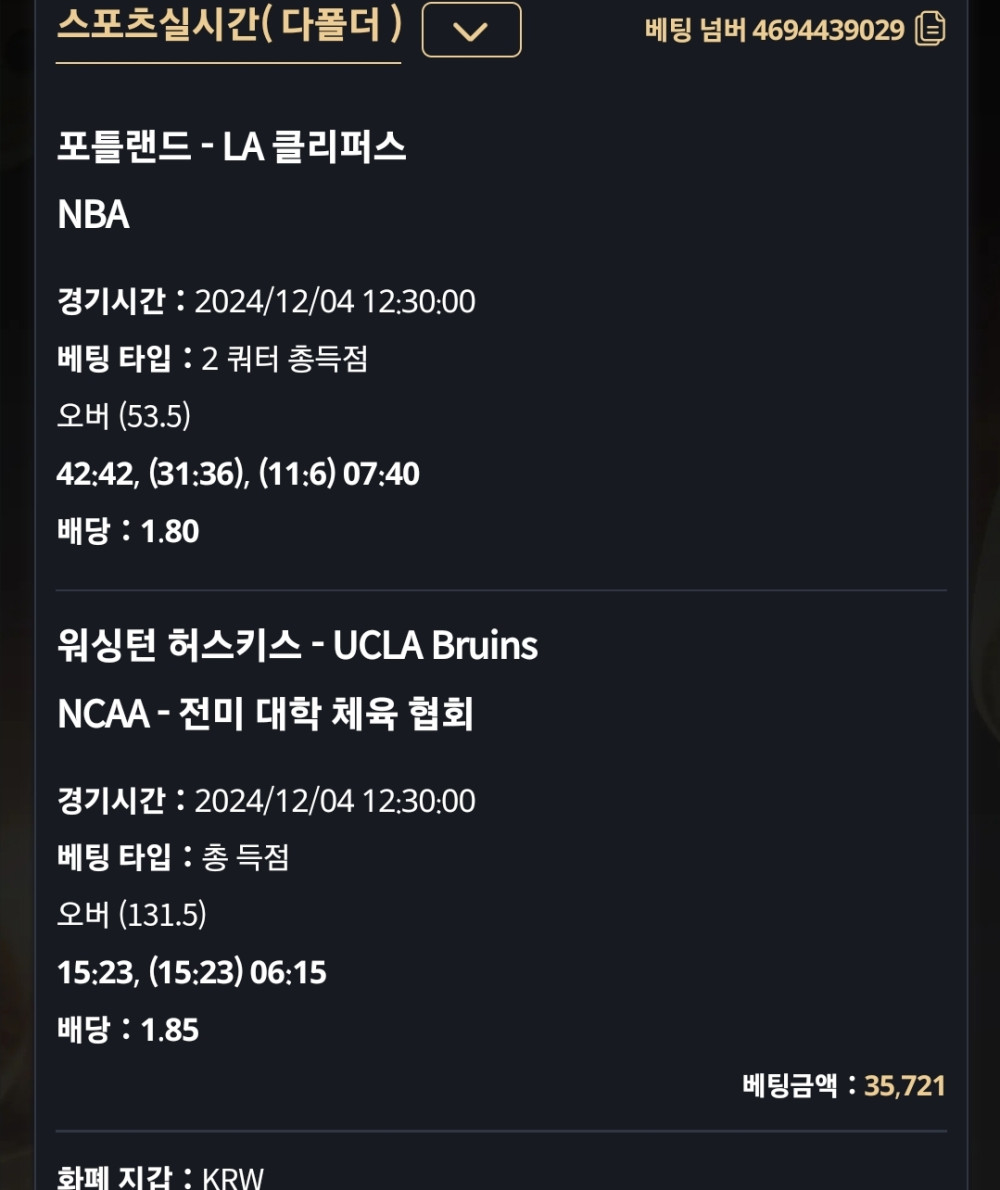Click the NCAA - 전미 대학 체육 협회 league
This screenshot has height=1190, width=1000.
coord(265,714)
